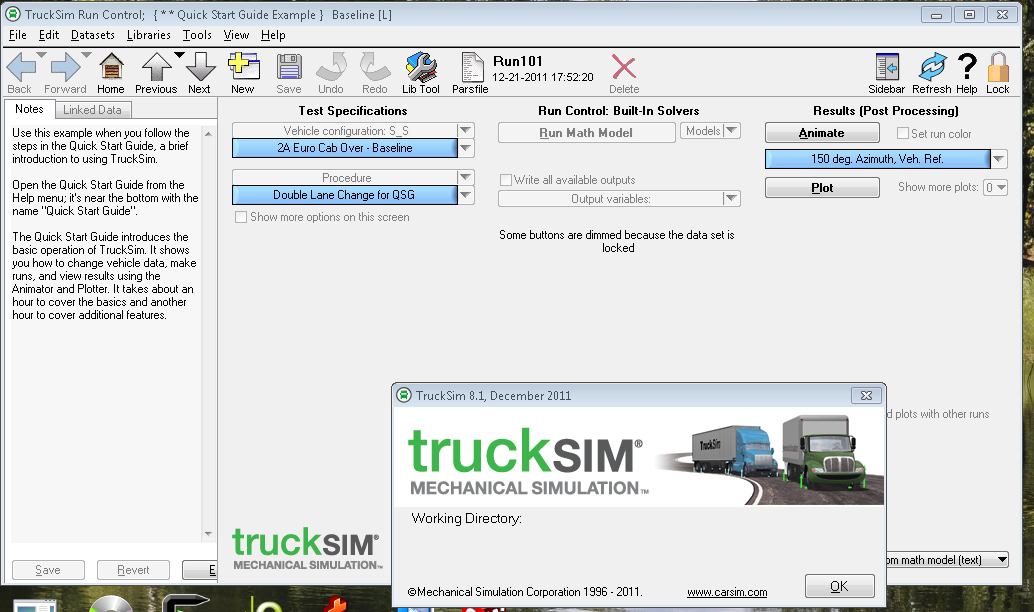Viewport: 1034px width, 612px height.
Task: Toggle the Sidebar icon
Action: click(x=887, y=67)
